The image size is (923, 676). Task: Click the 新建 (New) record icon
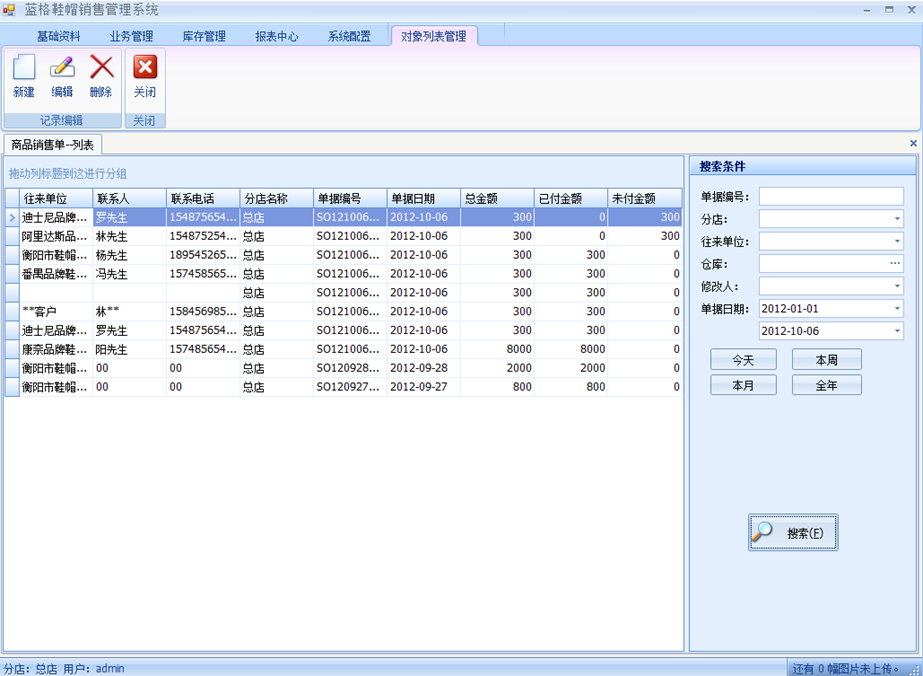pyautogui.click(x=24, y=76)
